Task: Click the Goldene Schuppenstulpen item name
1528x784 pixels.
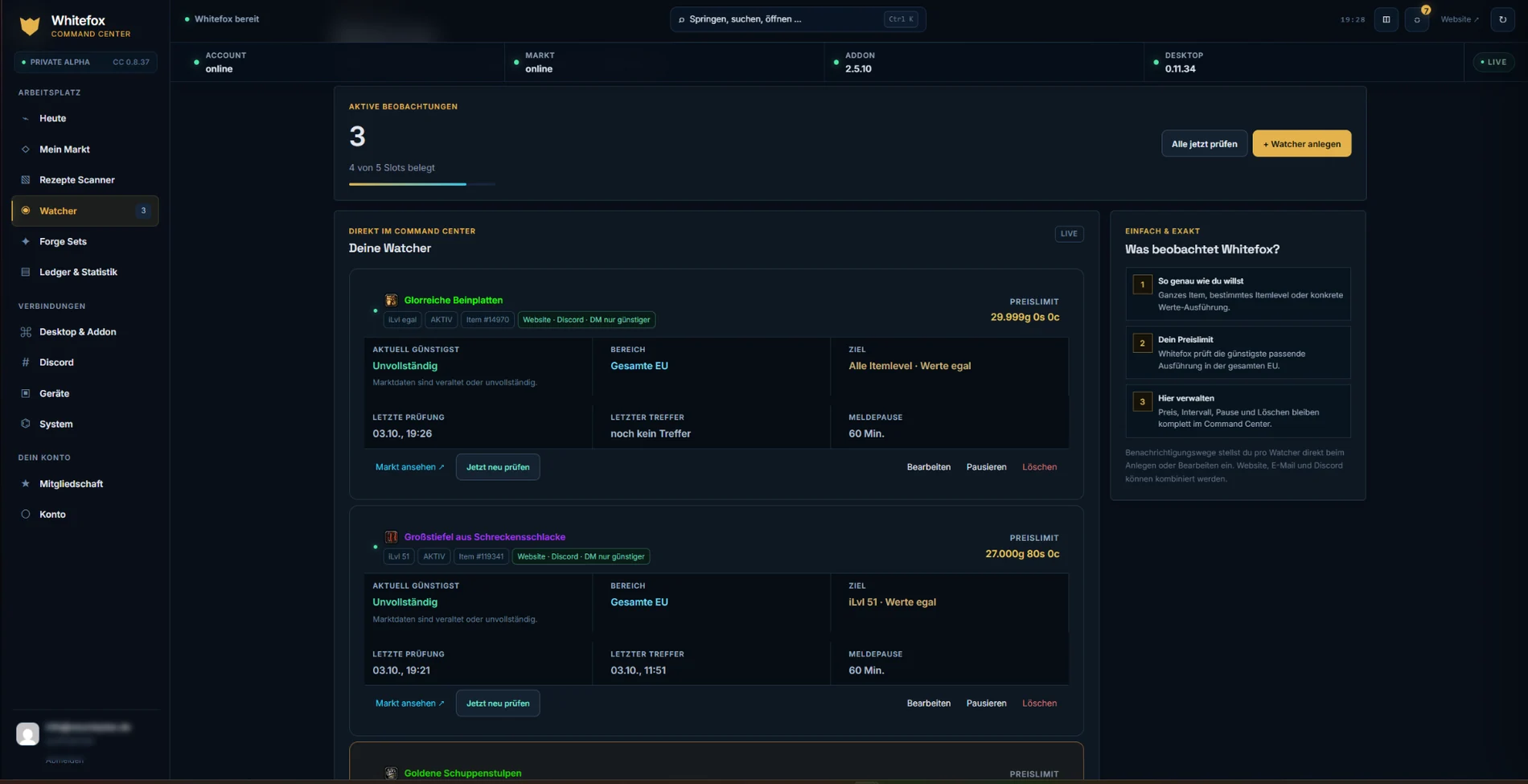Action: tap(462, 773)
